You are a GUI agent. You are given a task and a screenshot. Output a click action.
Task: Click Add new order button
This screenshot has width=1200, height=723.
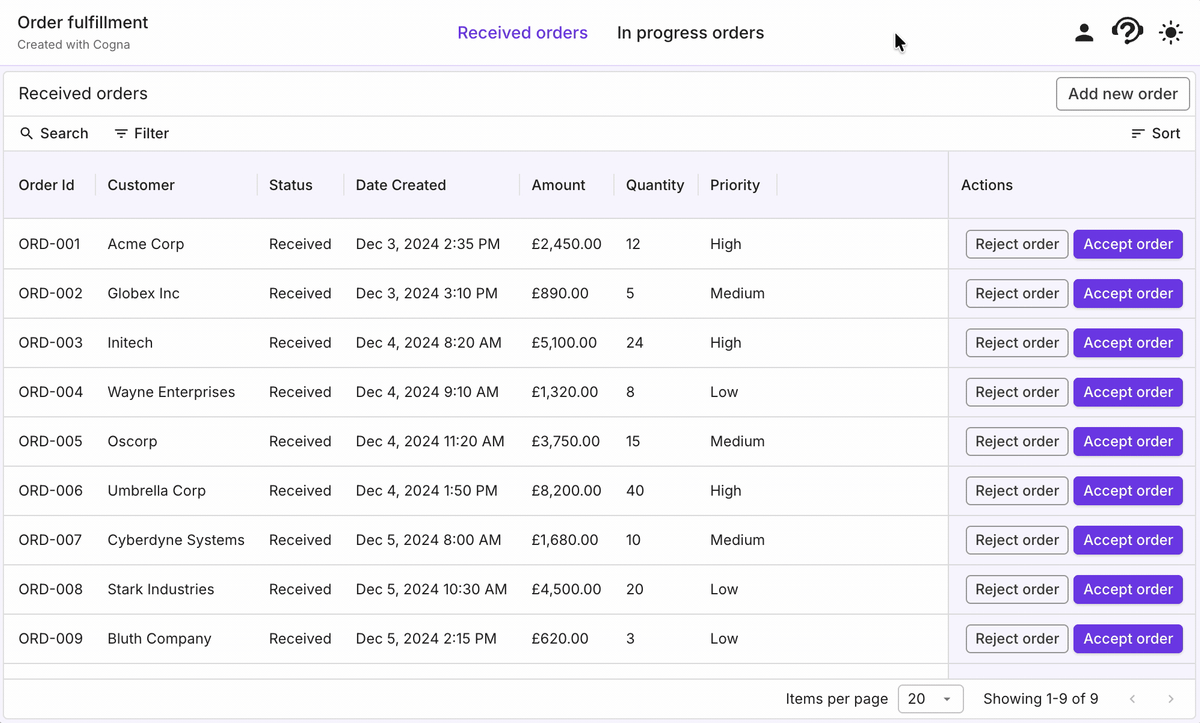tap(1123, 94)
